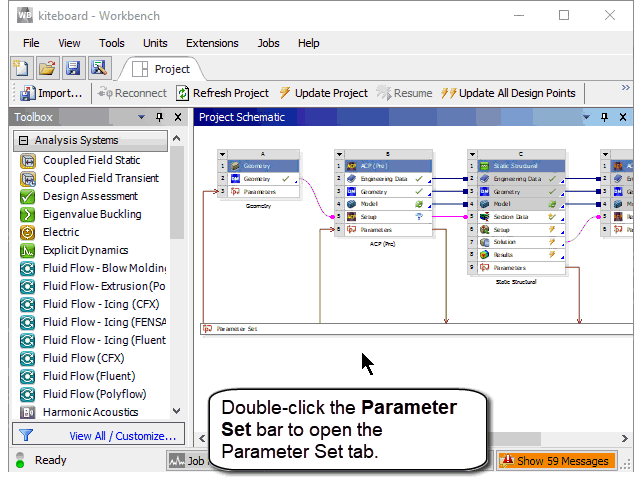Image resolution: width=642 pixels, height=480 pixels.
Task: Open the Extensions menu
Action: tap(212, 43)
